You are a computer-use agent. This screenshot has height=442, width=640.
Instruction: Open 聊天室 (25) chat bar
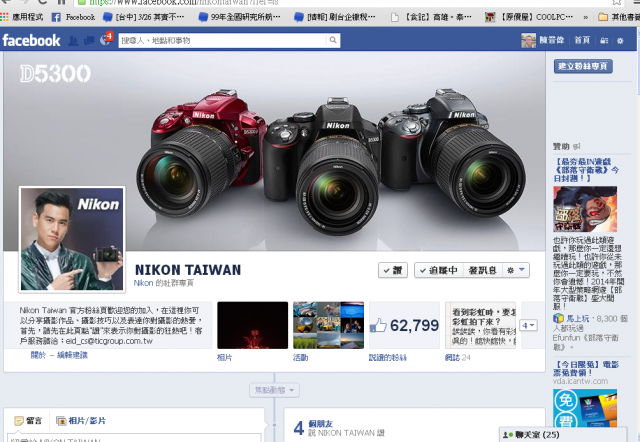pyautogui.click(x=563, y=435)
